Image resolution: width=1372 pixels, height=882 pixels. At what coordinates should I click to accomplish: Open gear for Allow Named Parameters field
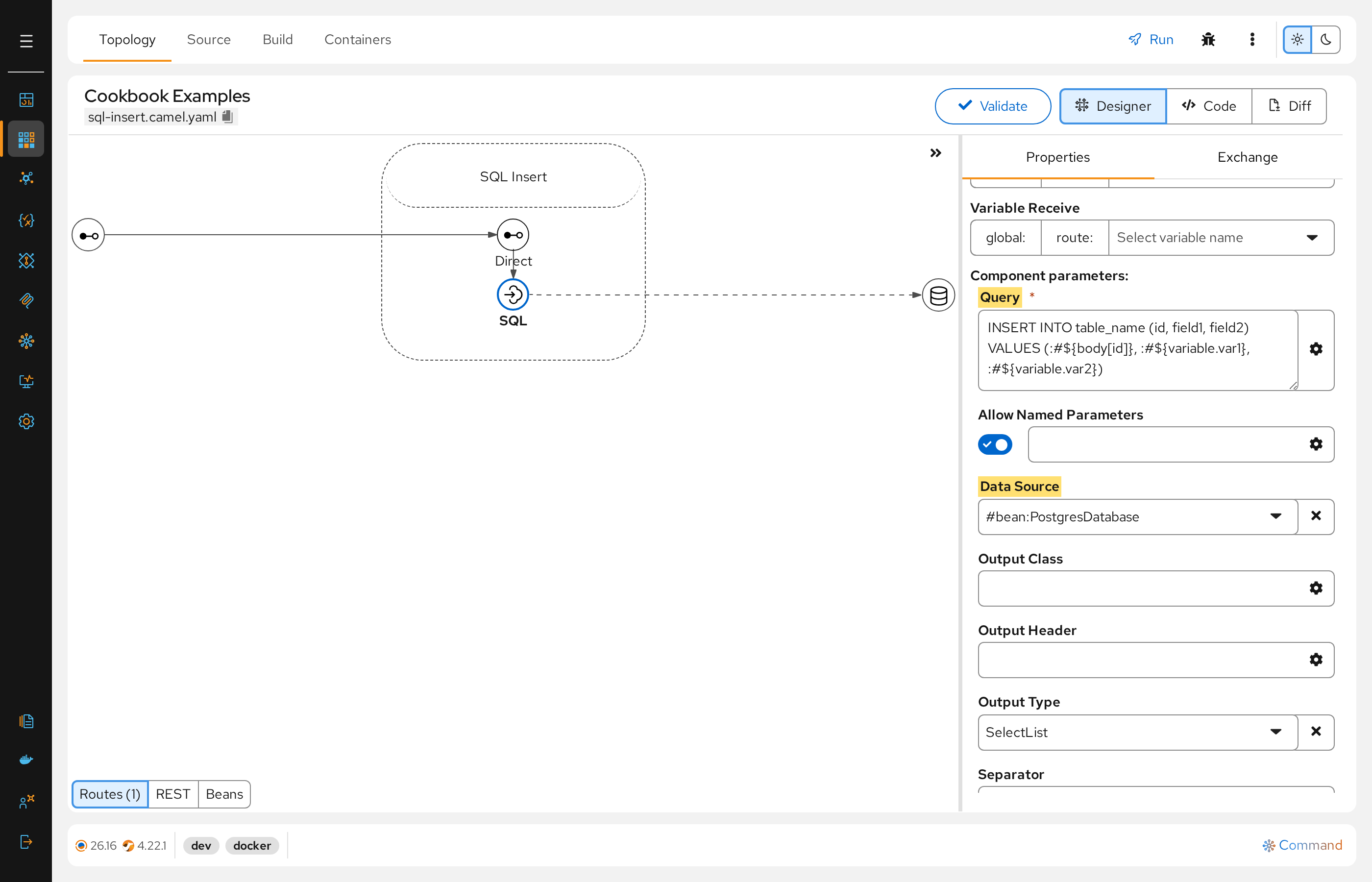(x=1316, y=444)
